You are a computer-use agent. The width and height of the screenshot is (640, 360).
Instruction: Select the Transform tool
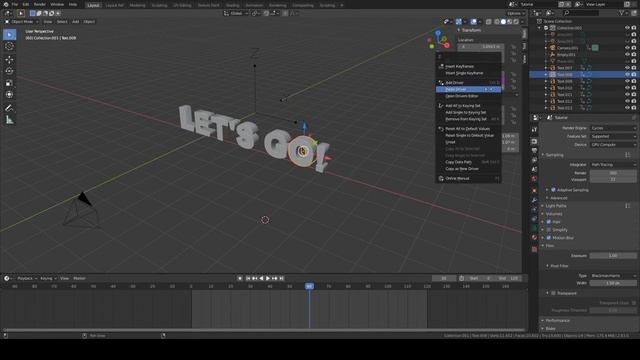9,95
